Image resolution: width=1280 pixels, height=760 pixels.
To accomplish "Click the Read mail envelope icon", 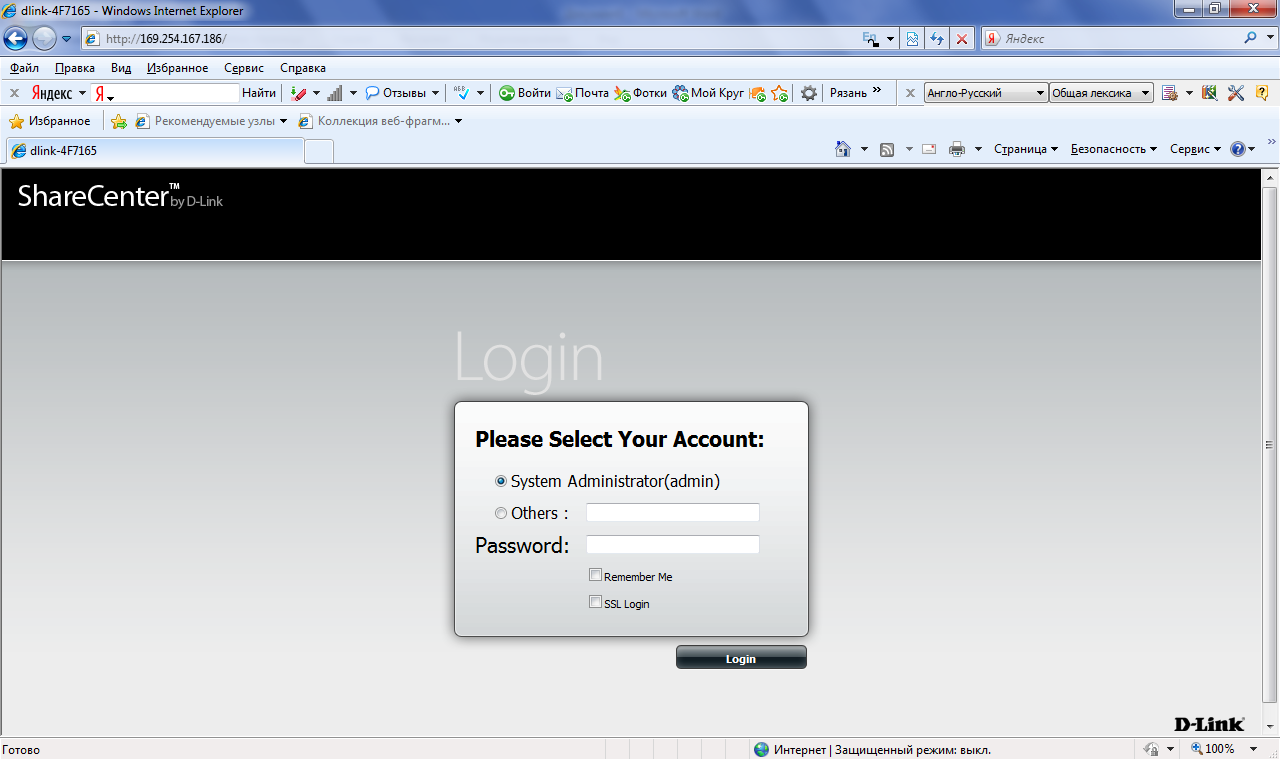I will coord(929,149).
